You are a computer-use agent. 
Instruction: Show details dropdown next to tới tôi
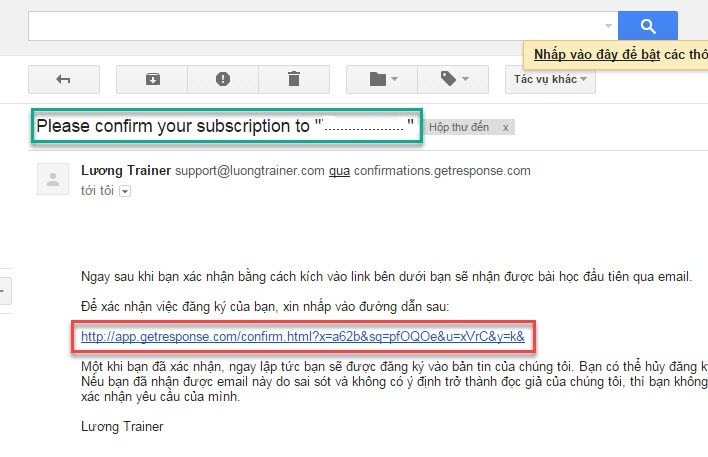[125, 191]
